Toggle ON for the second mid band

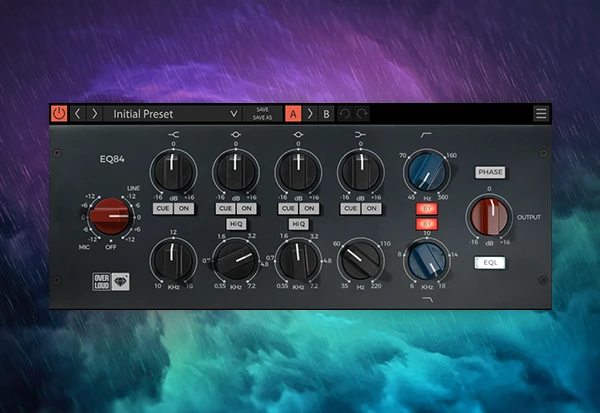pyautogui.click(x=309, y=209)
